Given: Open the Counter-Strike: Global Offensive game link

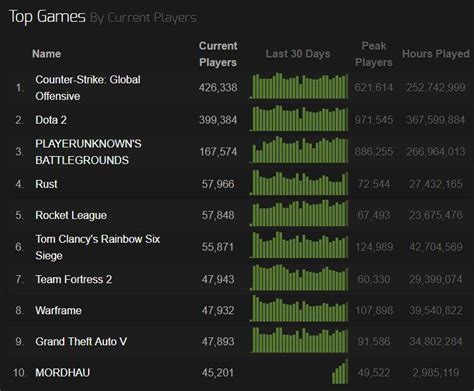Looking at the screenshot, I should point(88,88).
